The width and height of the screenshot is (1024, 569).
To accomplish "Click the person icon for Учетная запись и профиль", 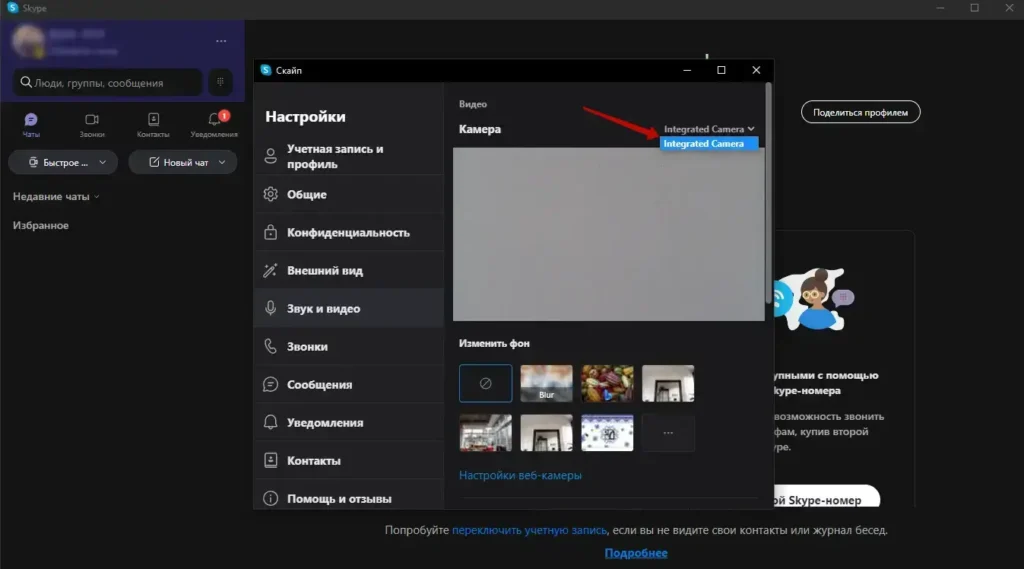I will 270,156.
